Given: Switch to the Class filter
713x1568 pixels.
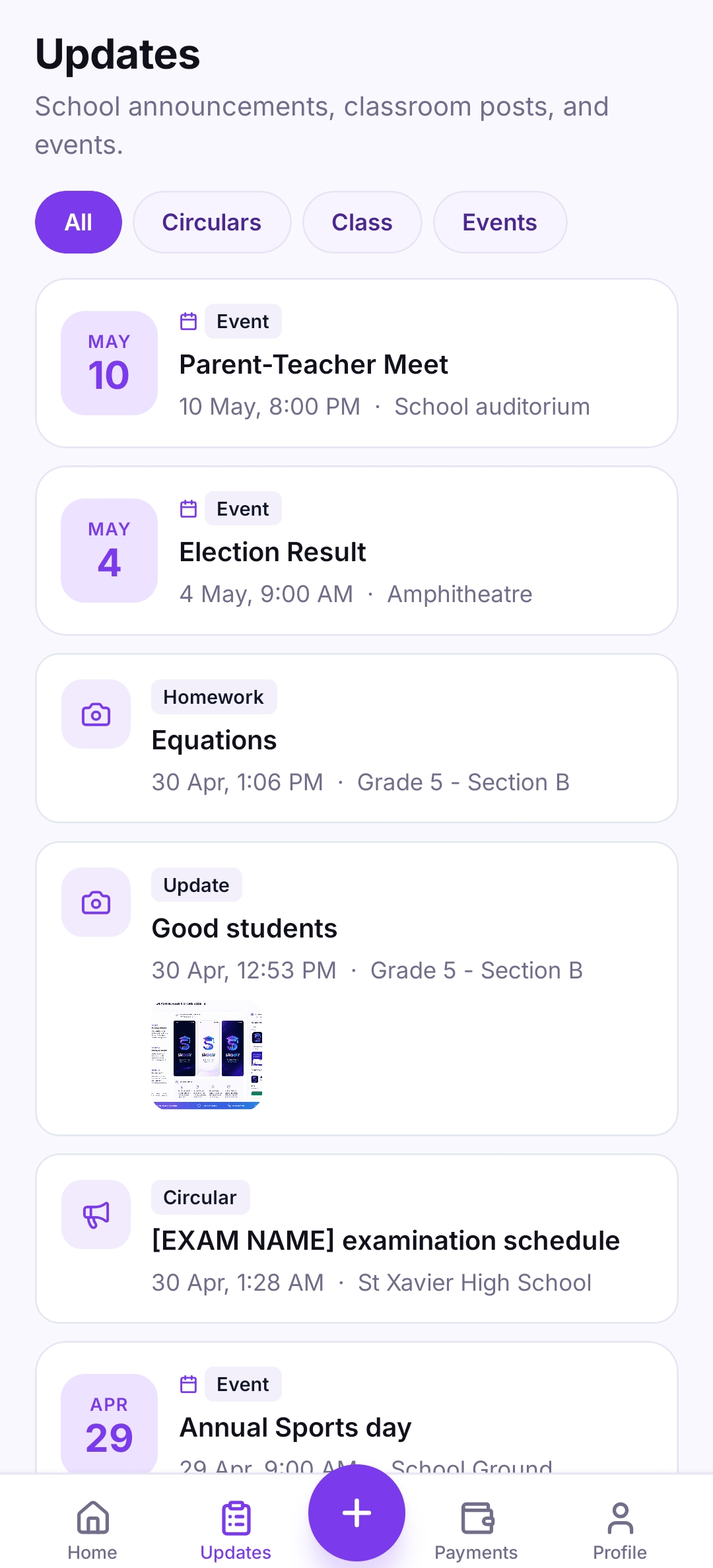Looking at the screenshot, I should pos(362,222).
